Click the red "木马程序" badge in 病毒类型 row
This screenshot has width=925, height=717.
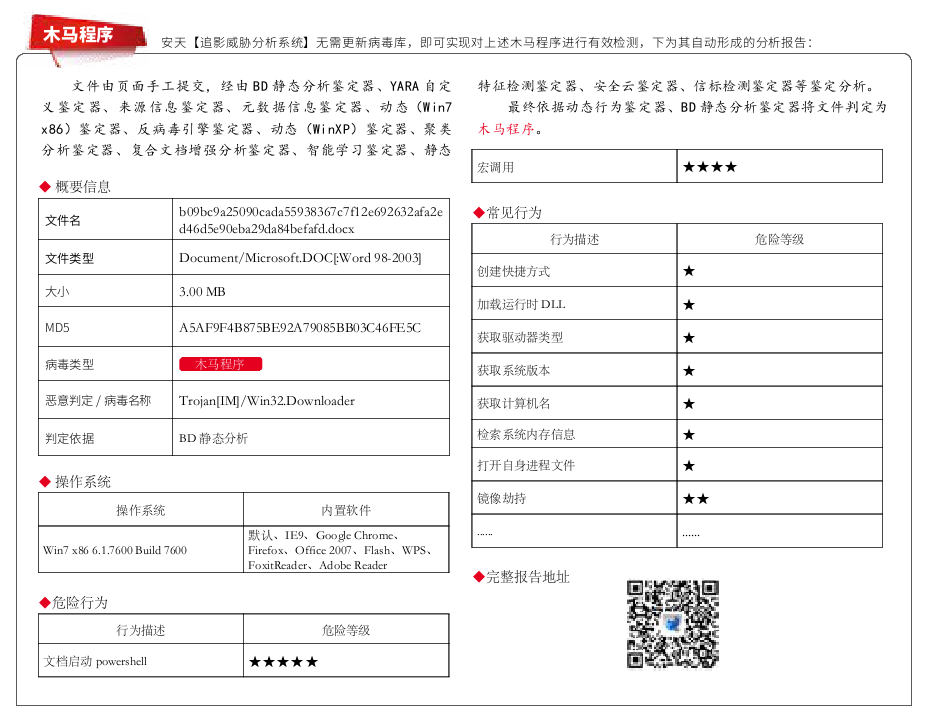(x=221, y=364)
